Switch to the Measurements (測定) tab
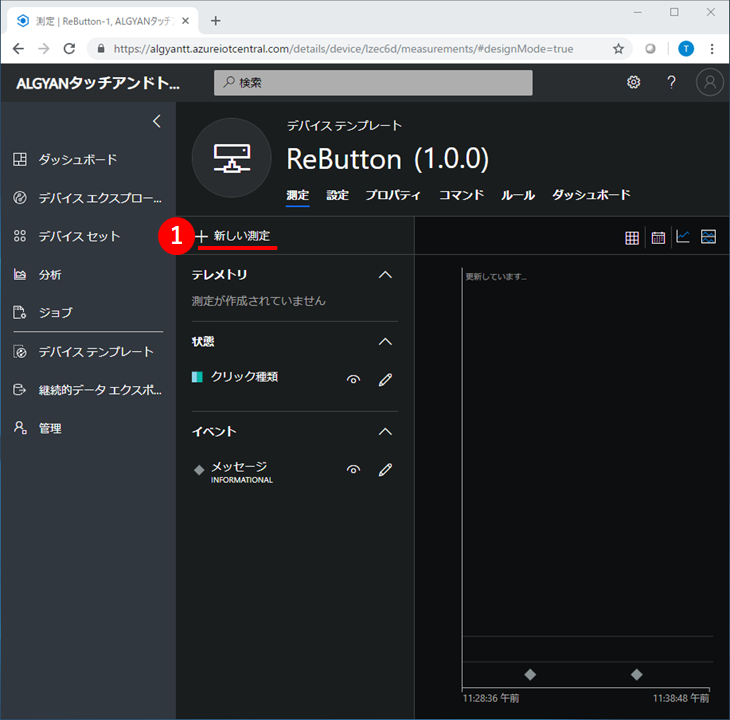Viewport: 730px width, 720px height. tap(297, 195)
